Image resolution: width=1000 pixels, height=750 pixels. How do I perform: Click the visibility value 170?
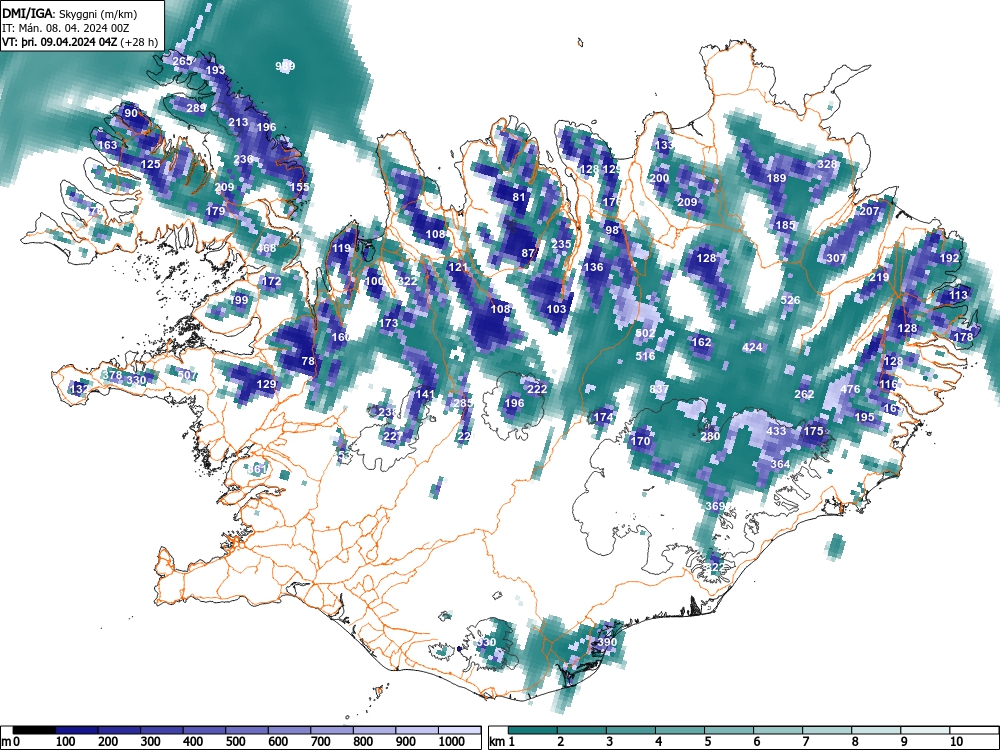[x=640, y=440]
